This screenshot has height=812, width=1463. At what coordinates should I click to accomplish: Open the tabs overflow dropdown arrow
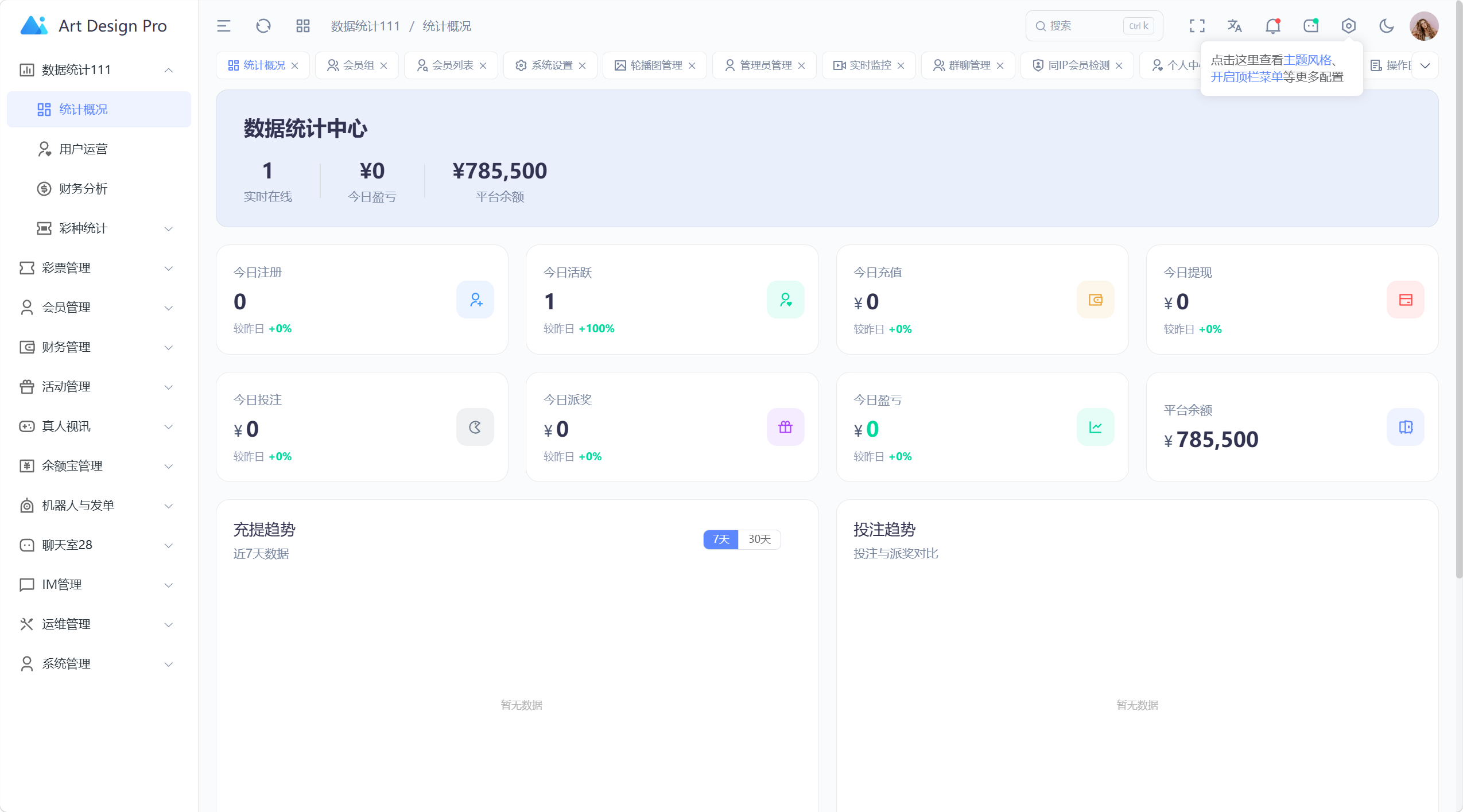(1425, 65)
